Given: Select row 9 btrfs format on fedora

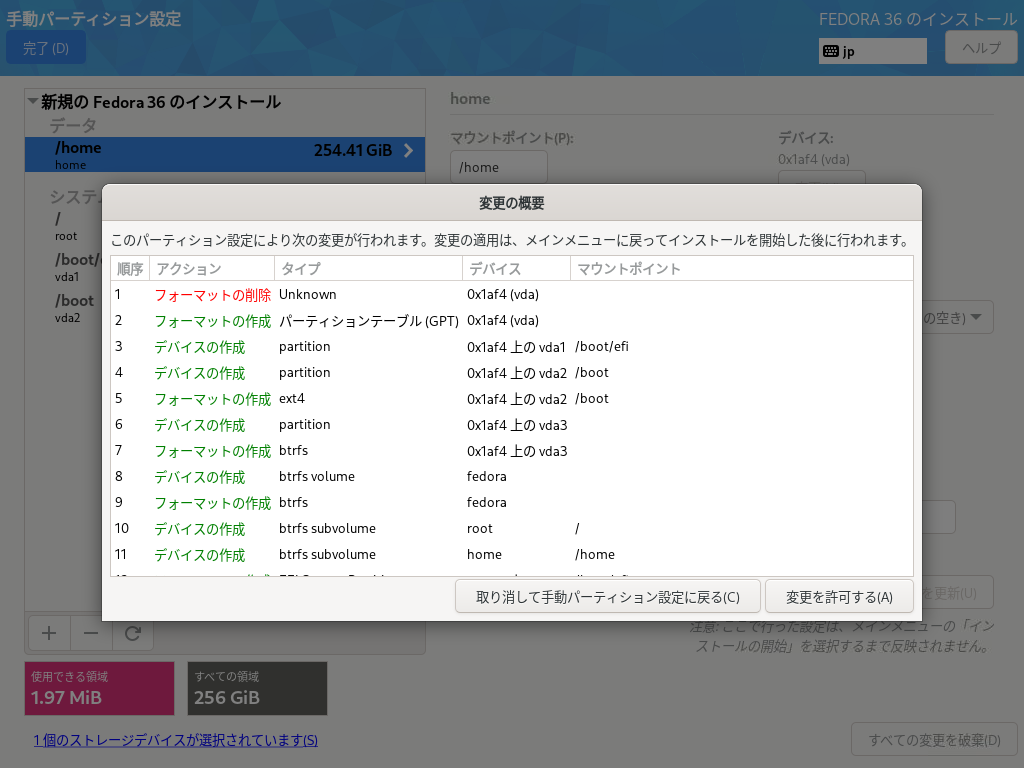Looking at the screenshot, I should coord(512,503).
